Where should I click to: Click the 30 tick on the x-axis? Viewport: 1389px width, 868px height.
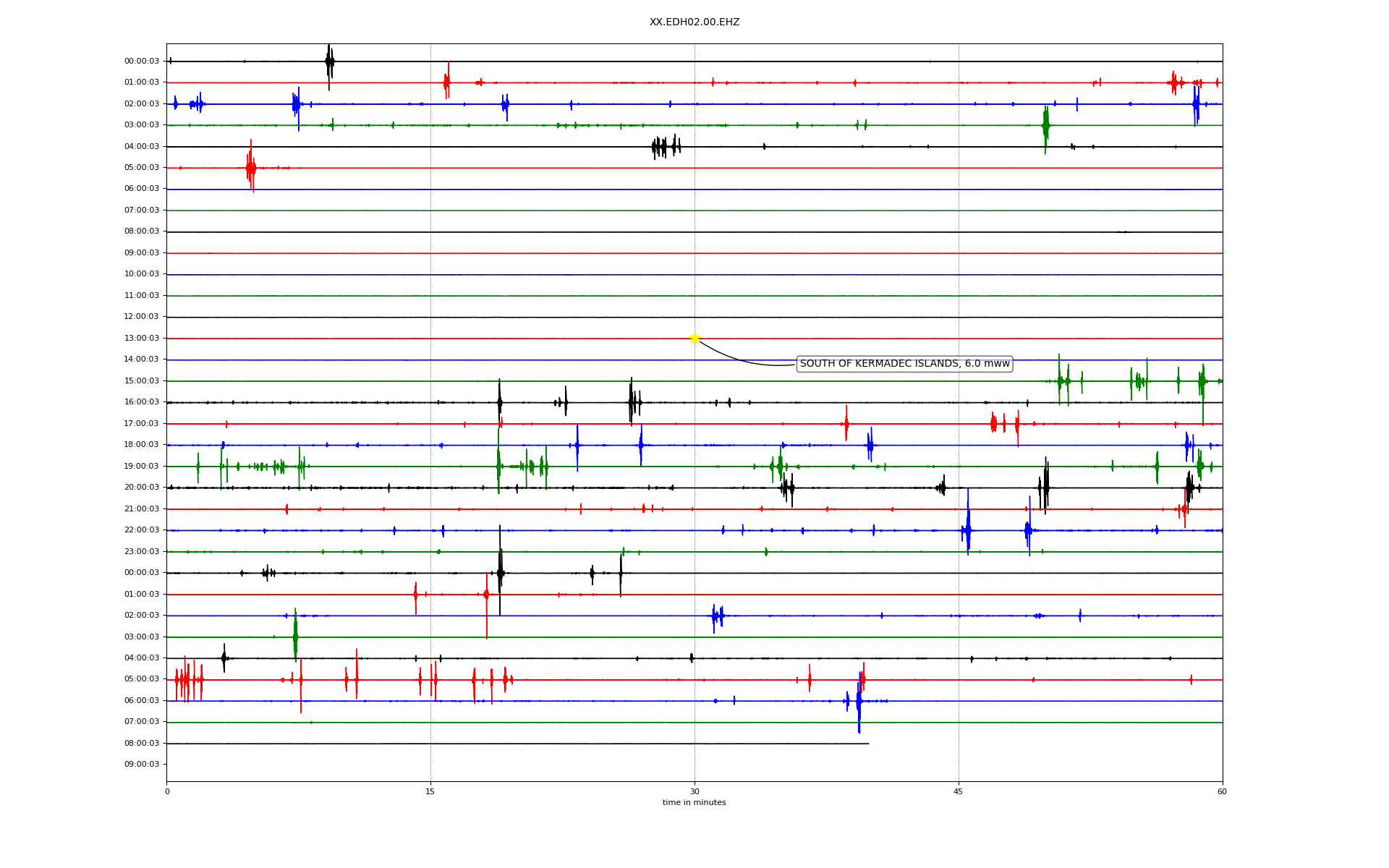coord(694,791)
